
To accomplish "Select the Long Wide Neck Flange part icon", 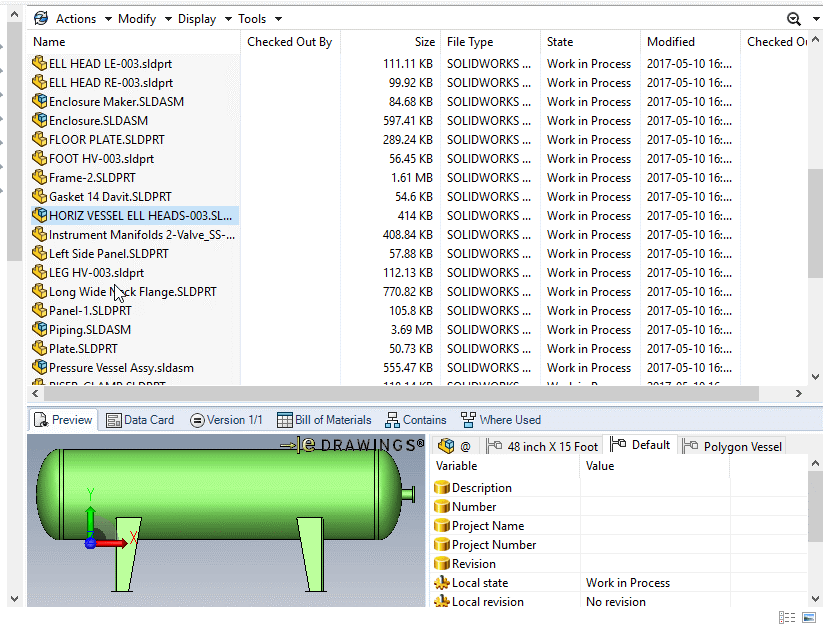I will (x=39, y=291).
